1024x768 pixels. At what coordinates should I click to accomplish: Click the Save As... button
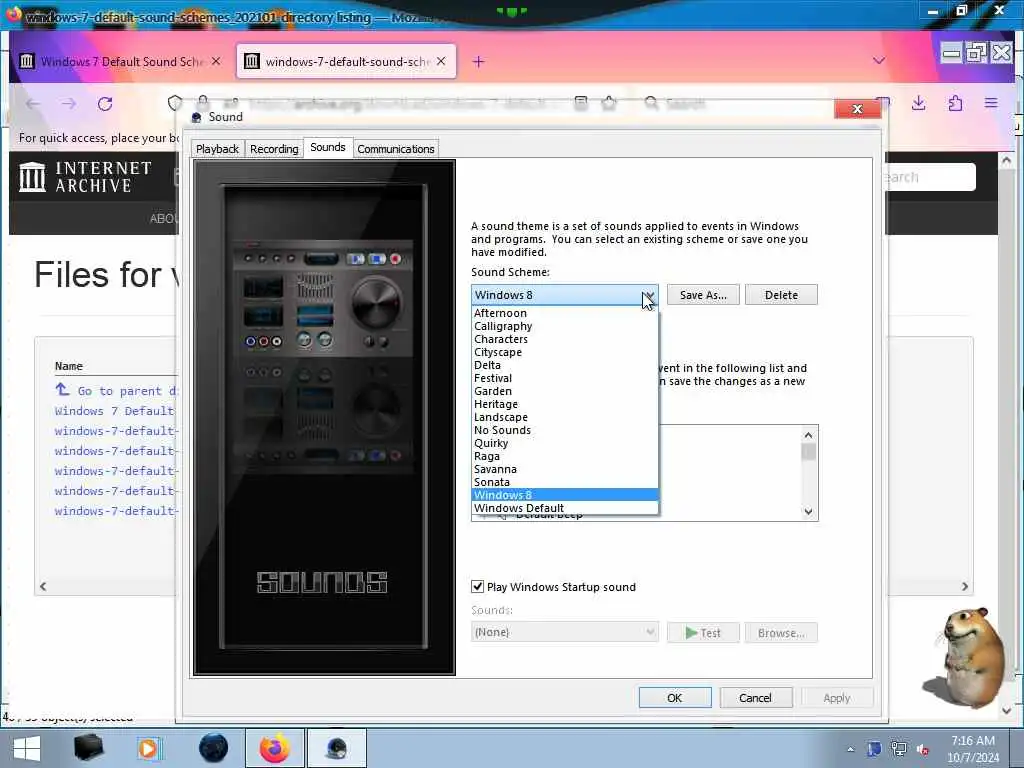[703, 295]
